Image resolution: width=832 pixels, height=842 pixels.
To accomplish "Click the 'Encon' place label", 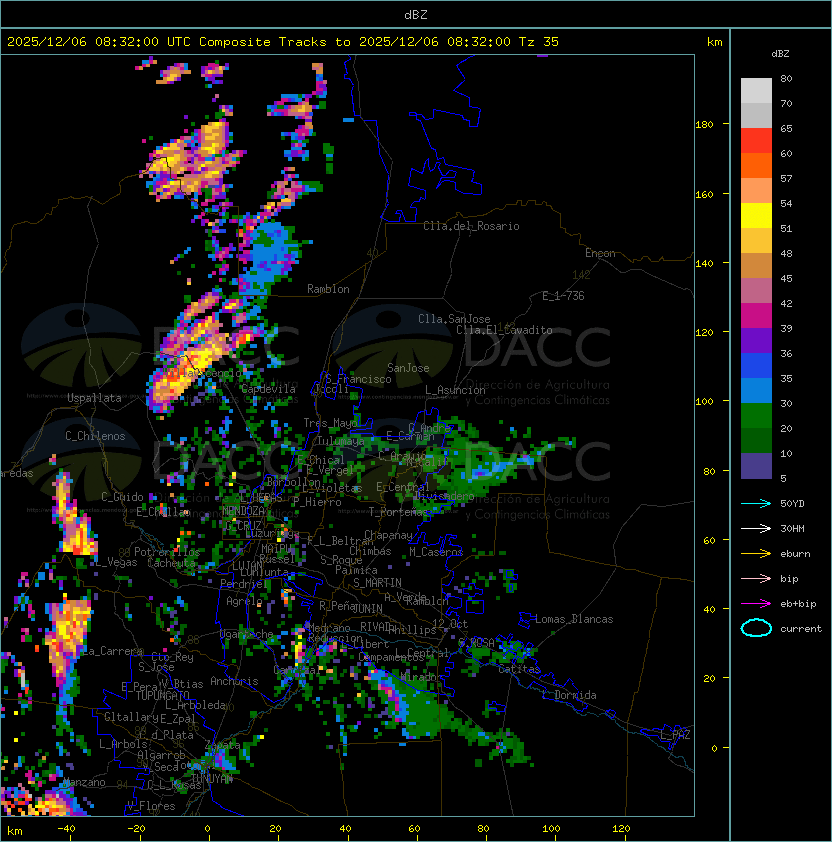I will click(x=600, y=253).
